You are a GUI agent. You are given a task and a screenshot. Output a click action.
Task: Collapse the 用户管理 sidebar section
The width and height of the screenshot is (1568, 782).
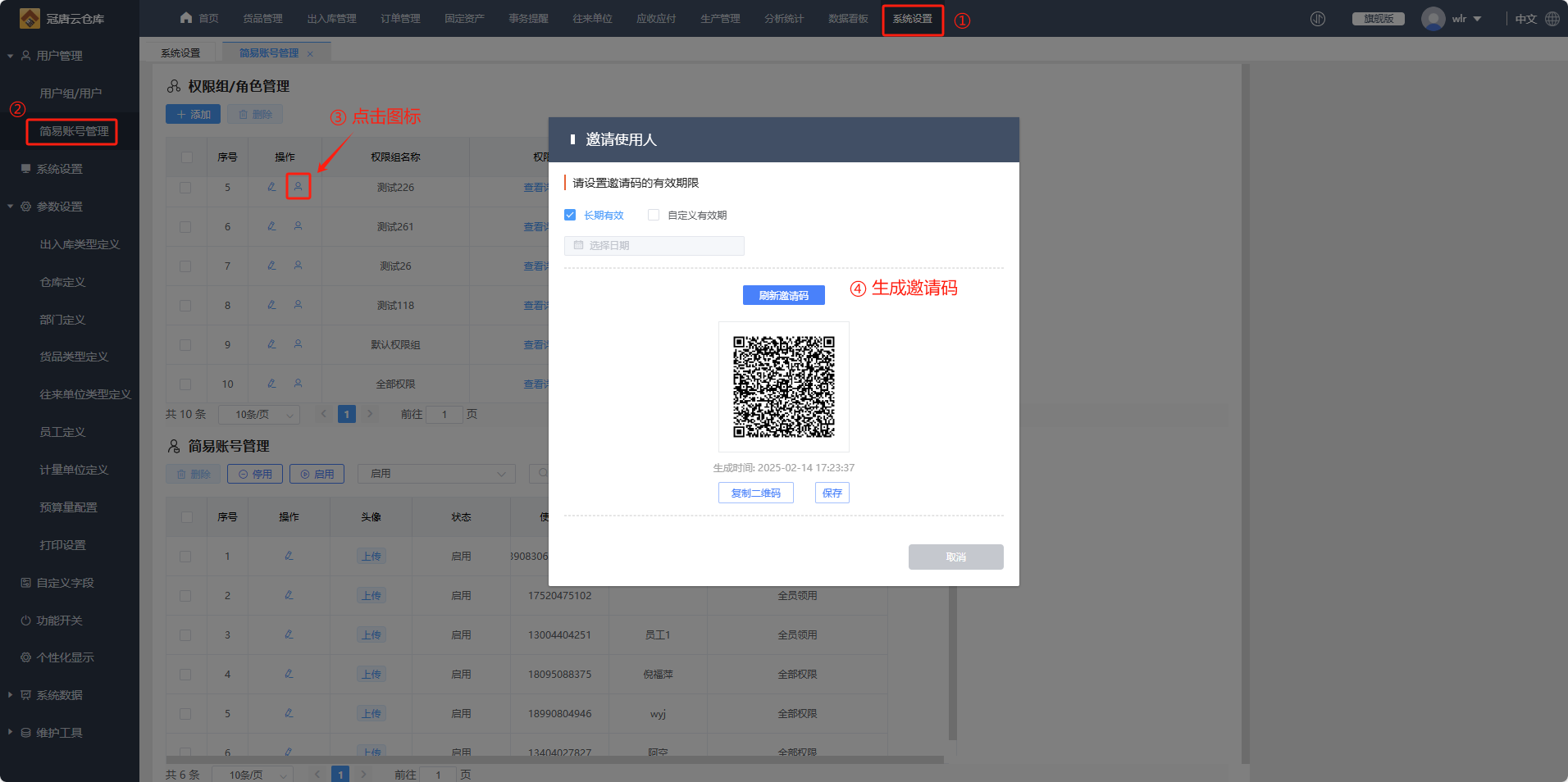click(x=10, y=56)
